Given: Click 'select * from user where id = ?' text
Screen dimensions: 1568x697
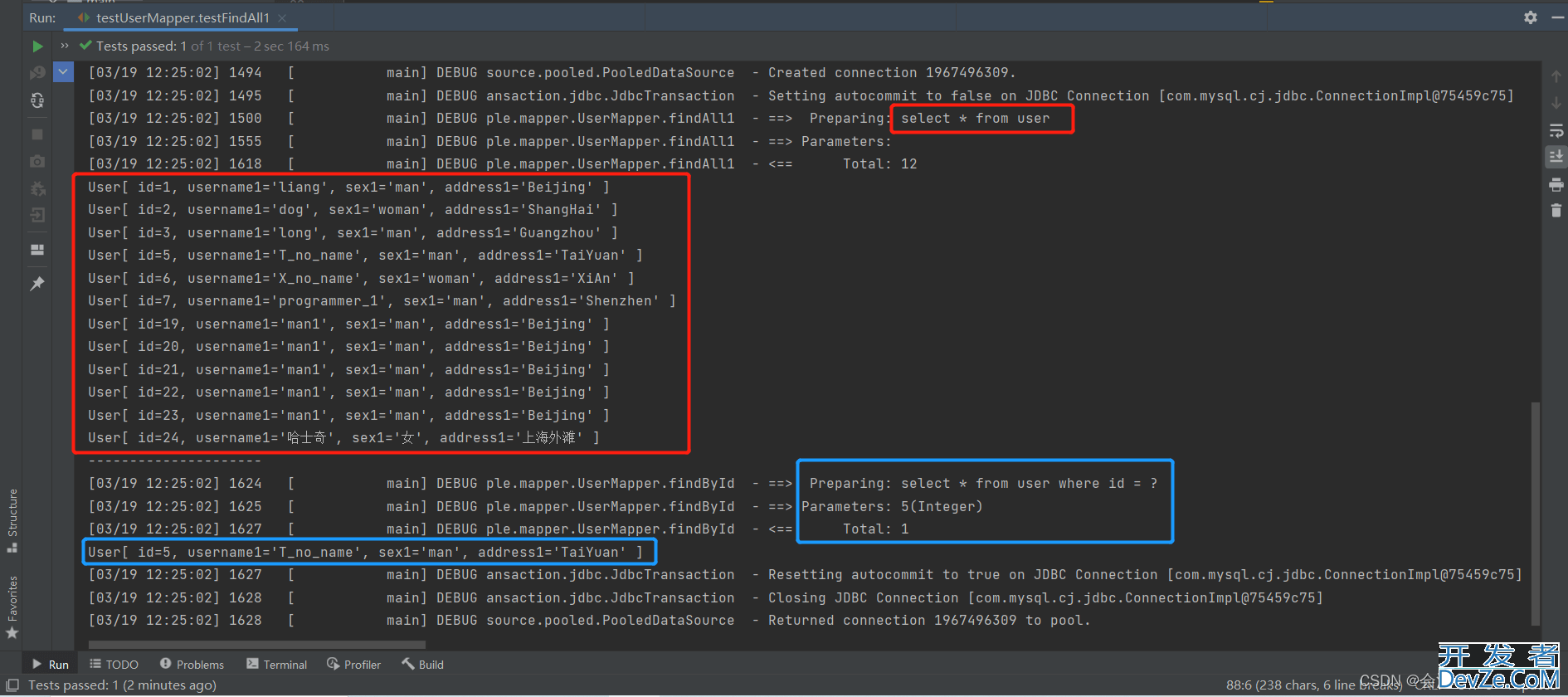Looking at the screenshot, I should click(x=1029, y=484).
